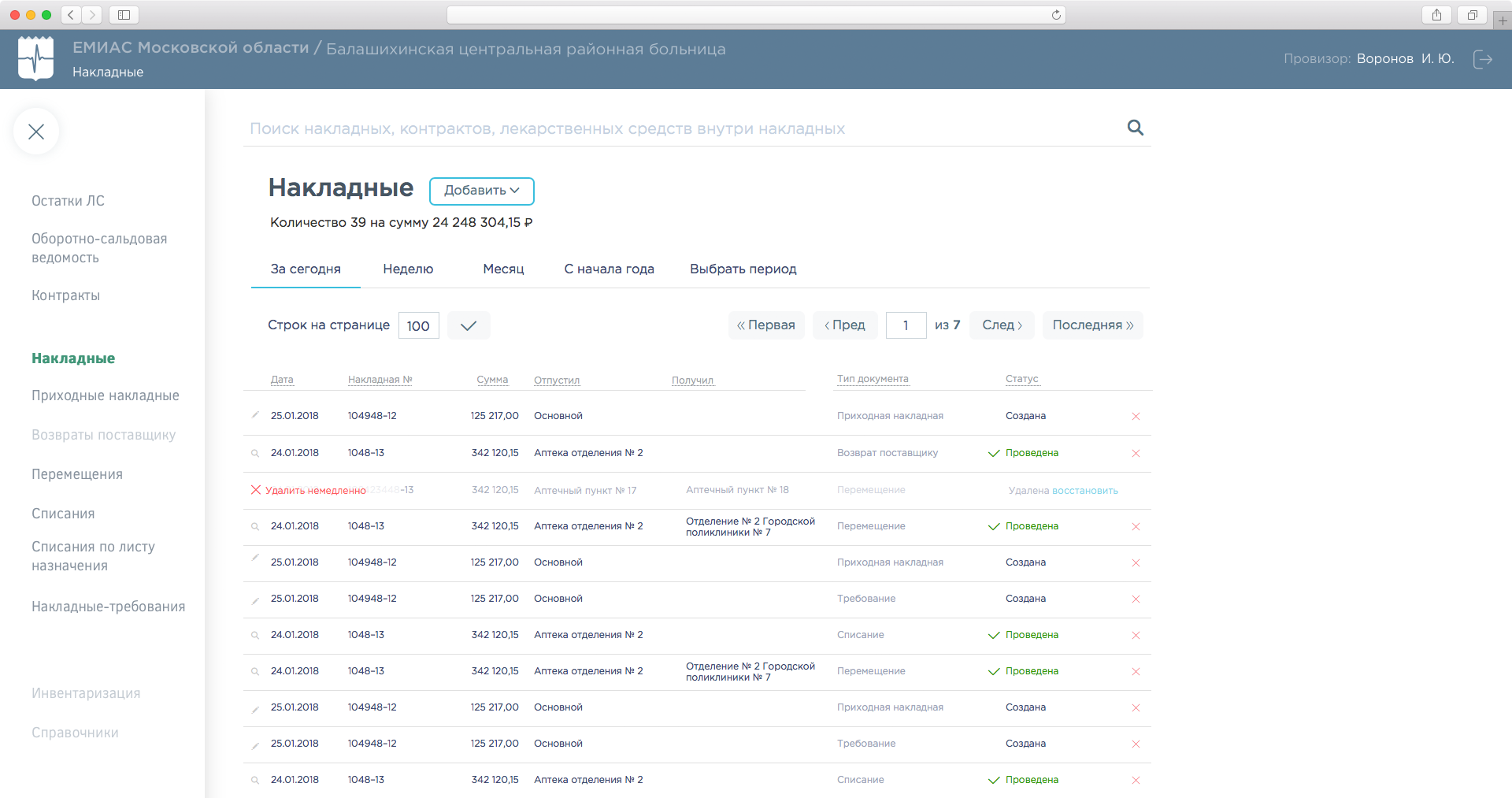
Task: Click the browser sidebar toggle icon
Action: point(123,14)
